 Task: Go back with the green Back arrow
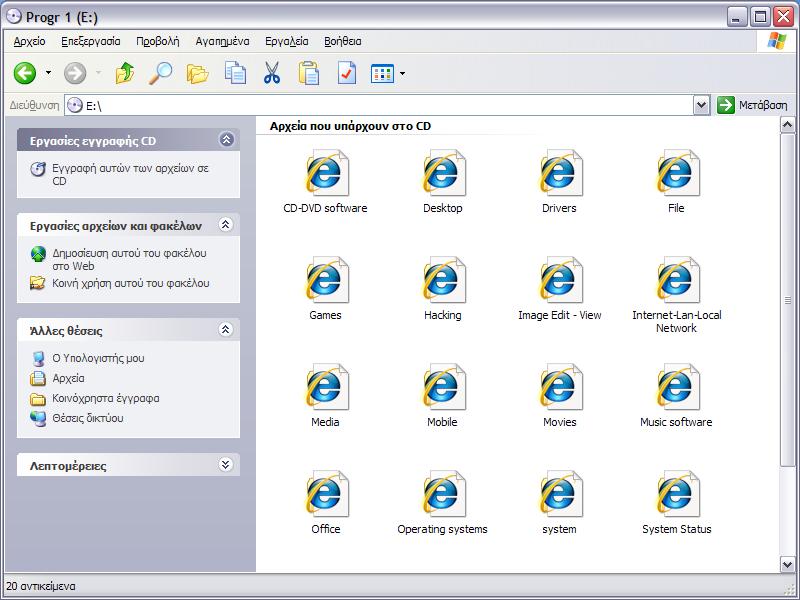[24, 73]
